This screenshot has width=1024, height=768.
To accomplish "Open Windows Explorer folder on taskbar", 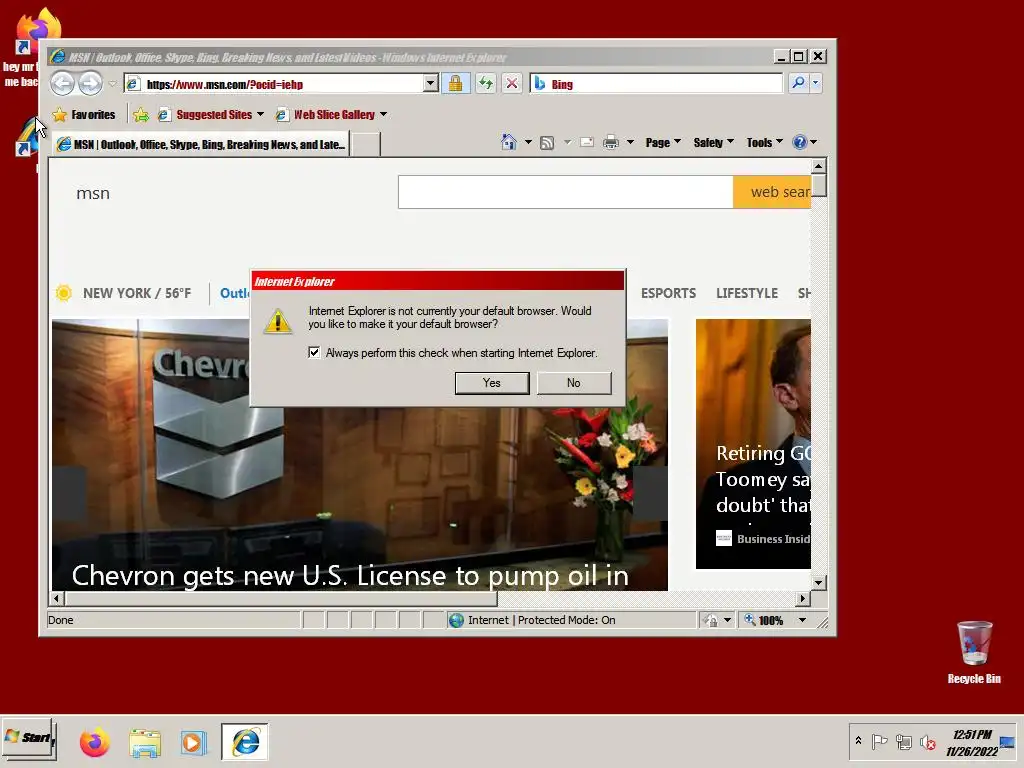I will pyautogui.click(x=144, y=743).
